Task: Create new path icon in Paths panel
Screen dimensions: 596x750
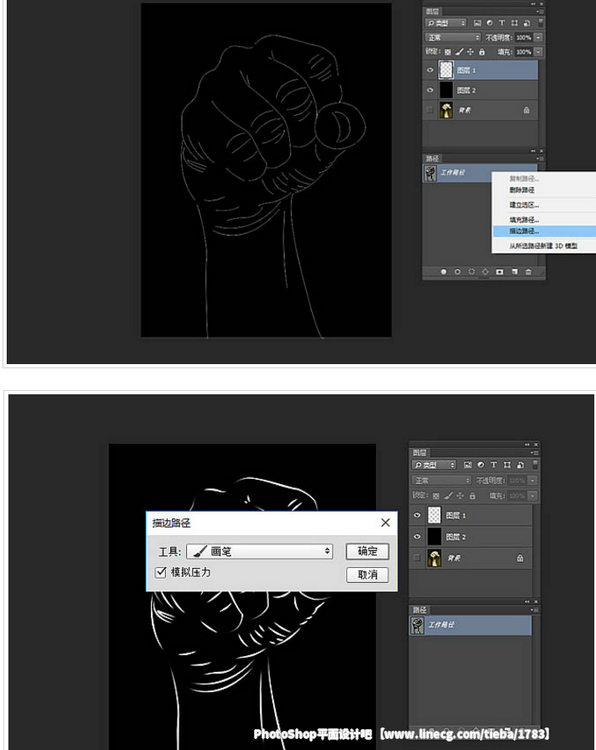Action: click(x=515, y=272)
